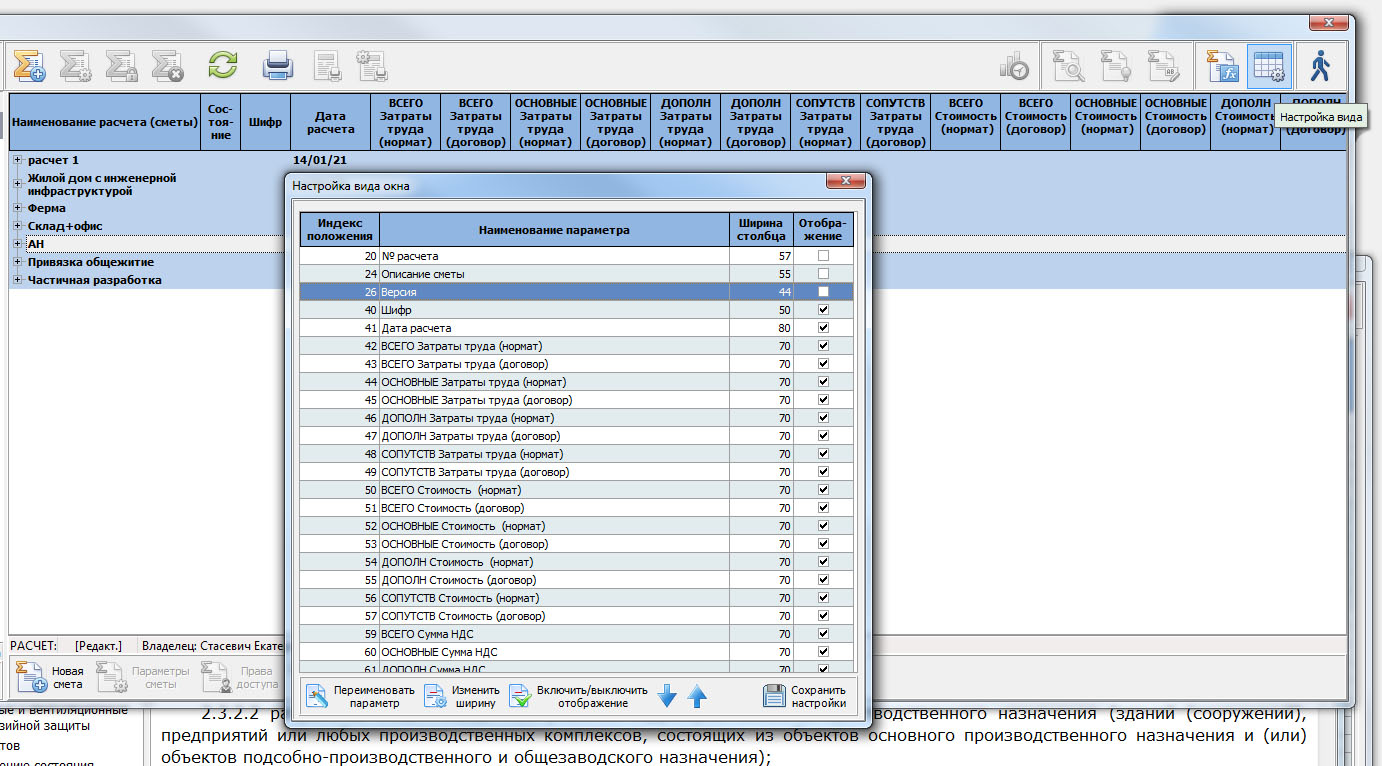
Task: Click the Сохранить настройки button
Action: [x=805, y=696]
